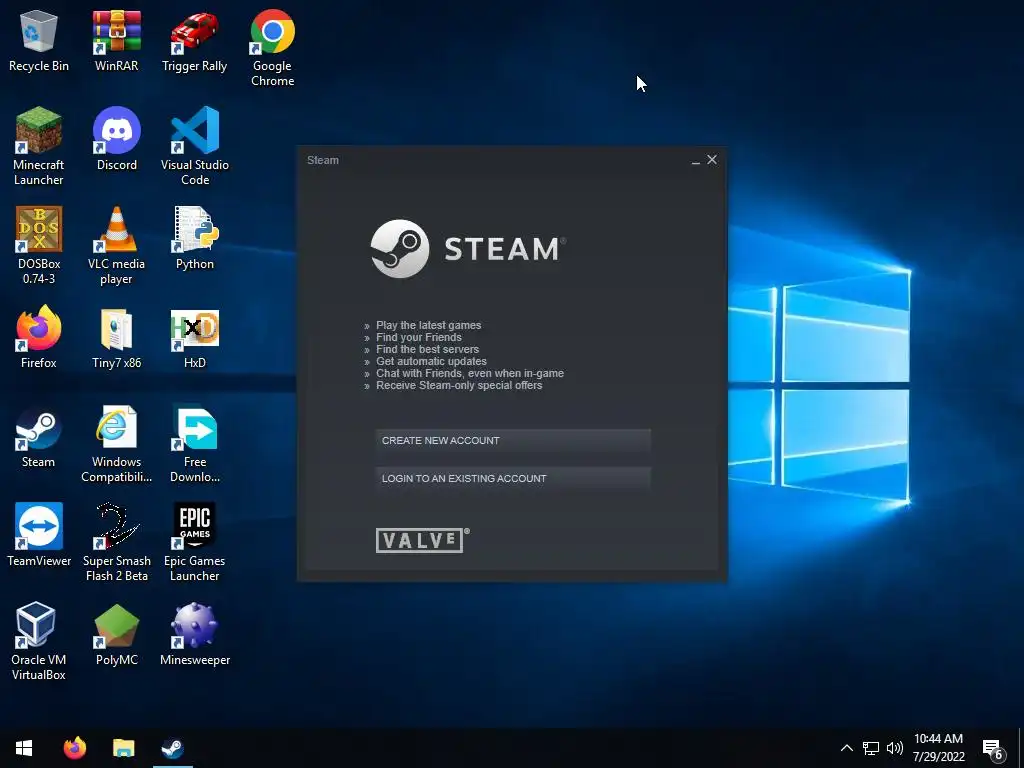
Task: Click 'Play the latest games' text
Action: [x=428, y=325]
